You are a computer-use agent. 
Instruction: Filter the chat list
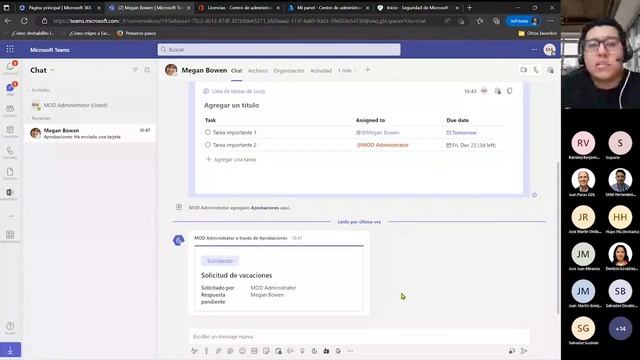pos(135,70)
